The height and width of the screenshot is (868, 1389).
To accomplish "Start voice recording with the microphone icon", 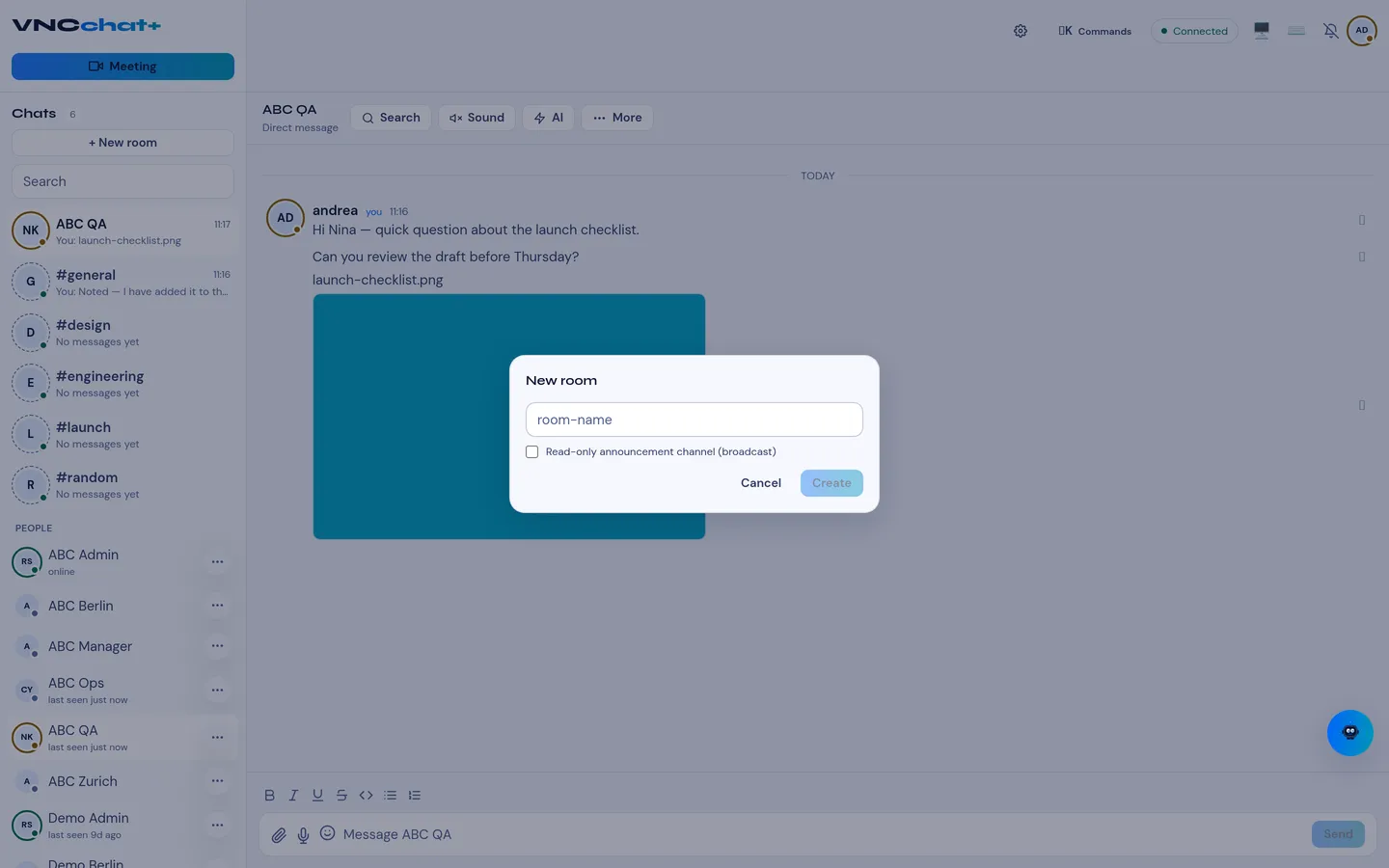I will tap(303, 835).
